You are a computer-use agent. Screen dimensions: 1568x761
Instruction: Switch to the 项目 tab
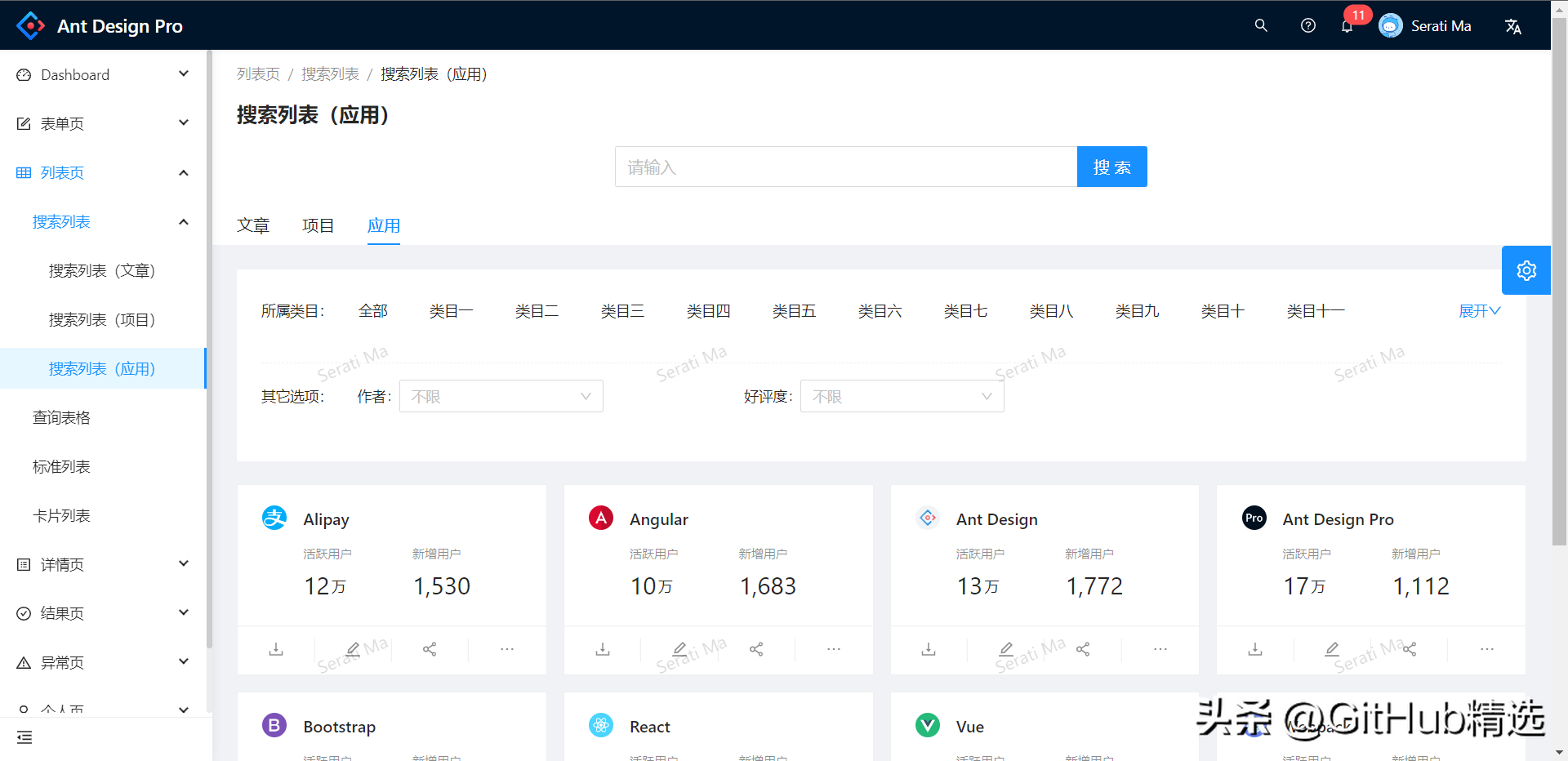pyautogui.click(x=318, y=225)
